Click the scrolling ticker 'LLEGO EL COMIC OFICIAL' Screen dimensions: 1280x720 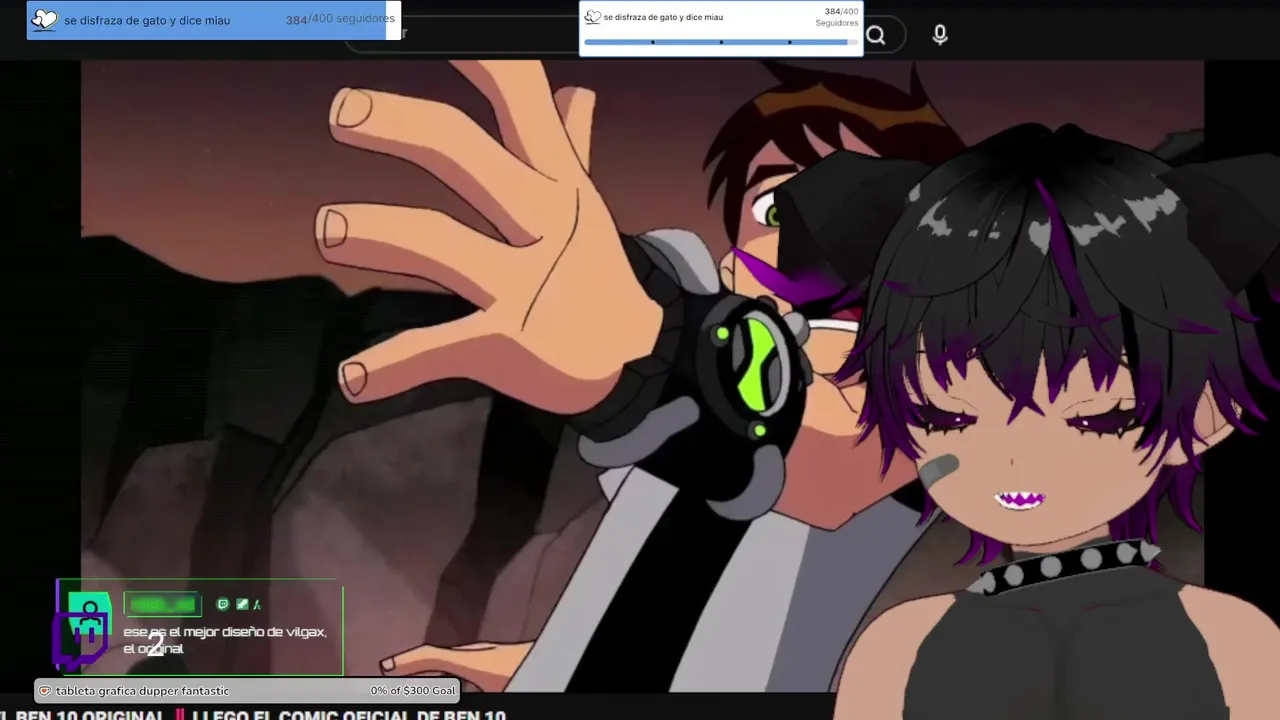348,715
